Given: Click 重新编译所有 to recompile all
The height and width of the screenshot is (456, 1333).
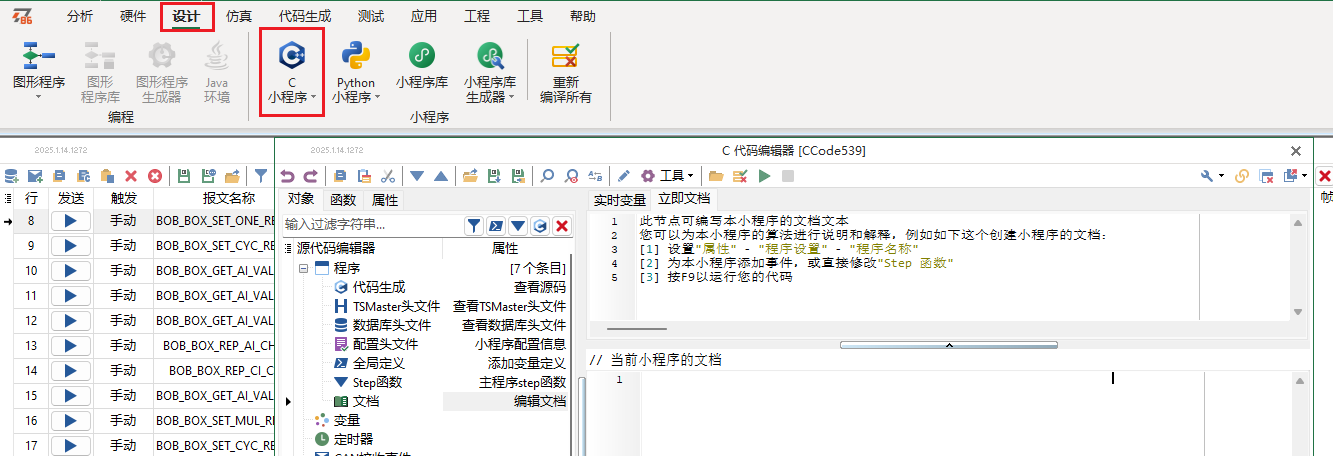Looking at the screenshot, I should coord(566,72).
